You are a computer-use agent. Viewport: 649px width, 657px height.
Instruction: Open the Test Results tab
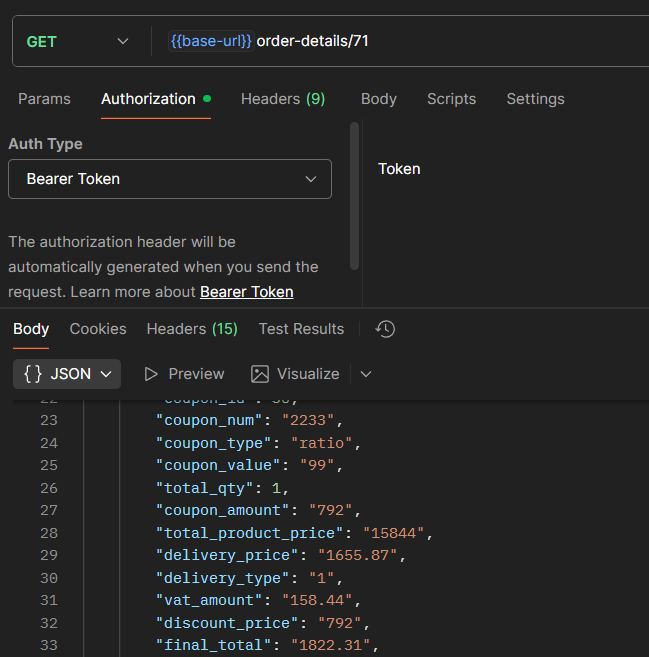pyautogui.click(x=301, y=329)
